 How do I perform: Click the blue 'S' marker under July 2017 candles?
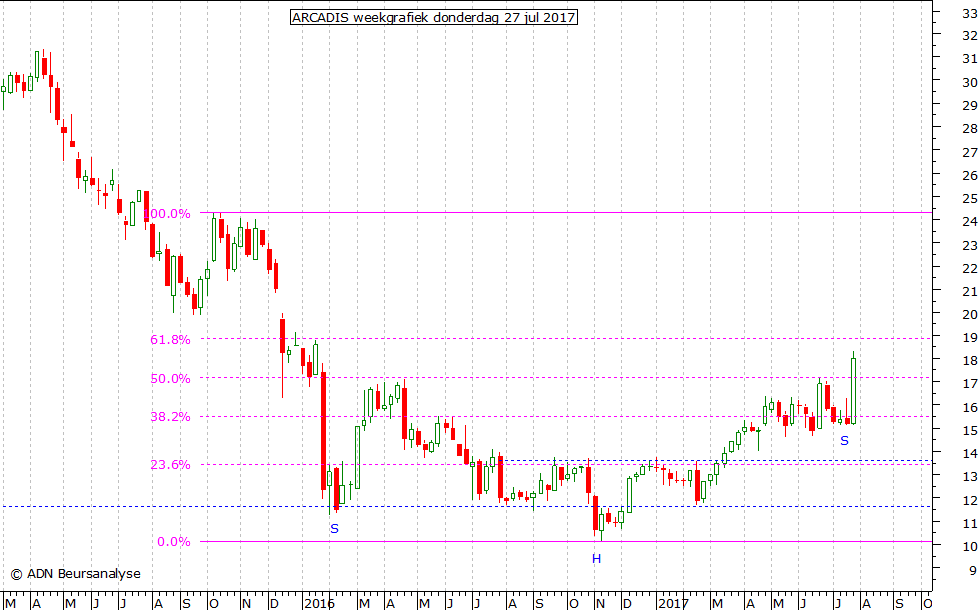[x=844, y=441]
